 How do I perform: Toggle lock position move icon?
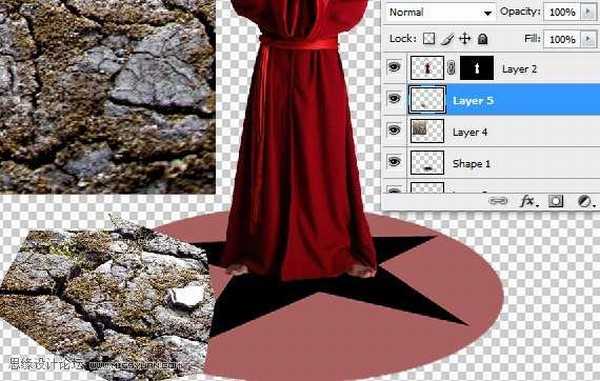pos(465,39)
